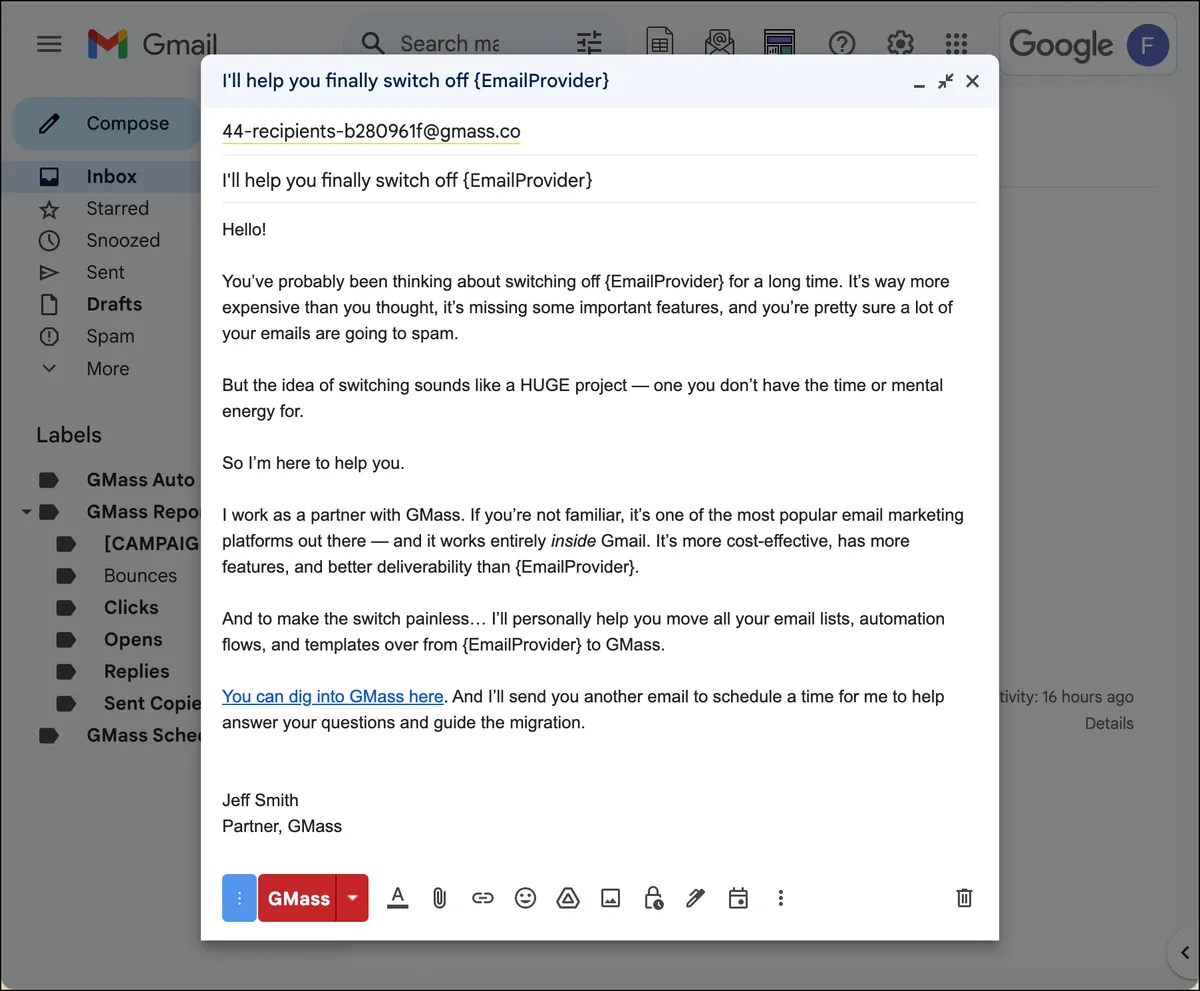
Task: Open the 'You can dig into GMass here' link
Action: click(333, 696)
